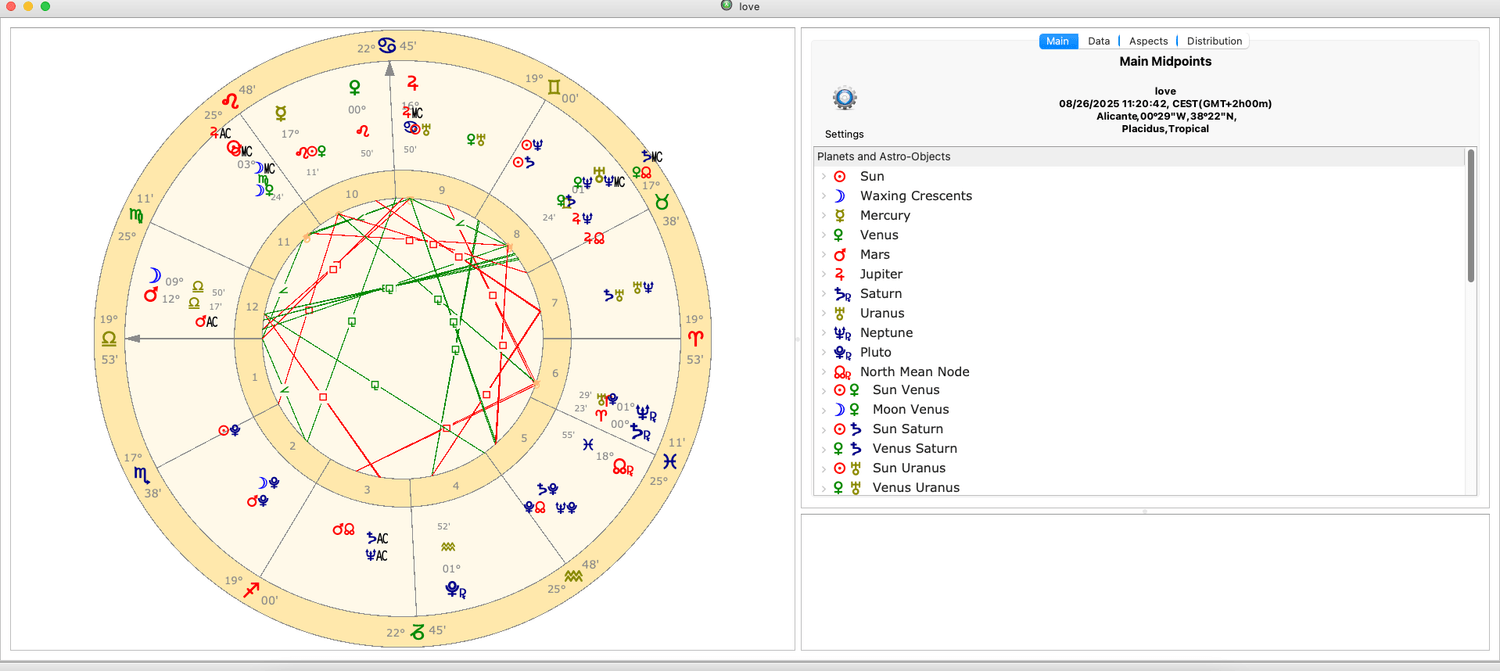Image resolution: width=1500 pixels, height=671 pixels.
Task: Select the Moon Venus midpoint entry
Action: [910, 410]
